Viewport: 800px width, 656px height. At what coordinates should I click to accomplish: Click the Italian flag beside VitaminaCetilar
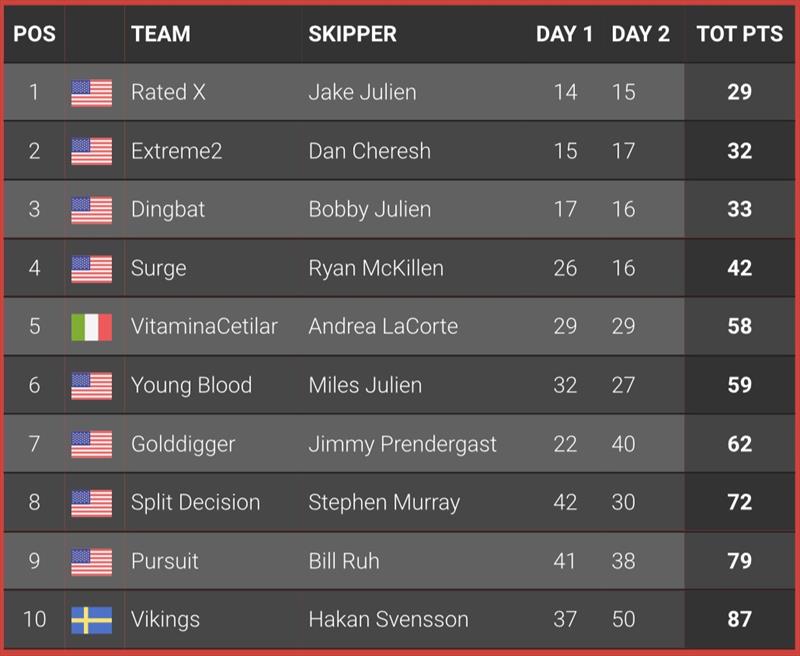coord(92,327)
